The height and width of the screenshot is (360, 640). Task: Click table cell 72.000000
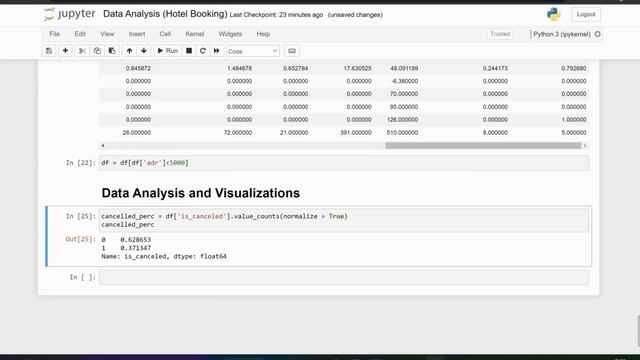pos(238,133)
